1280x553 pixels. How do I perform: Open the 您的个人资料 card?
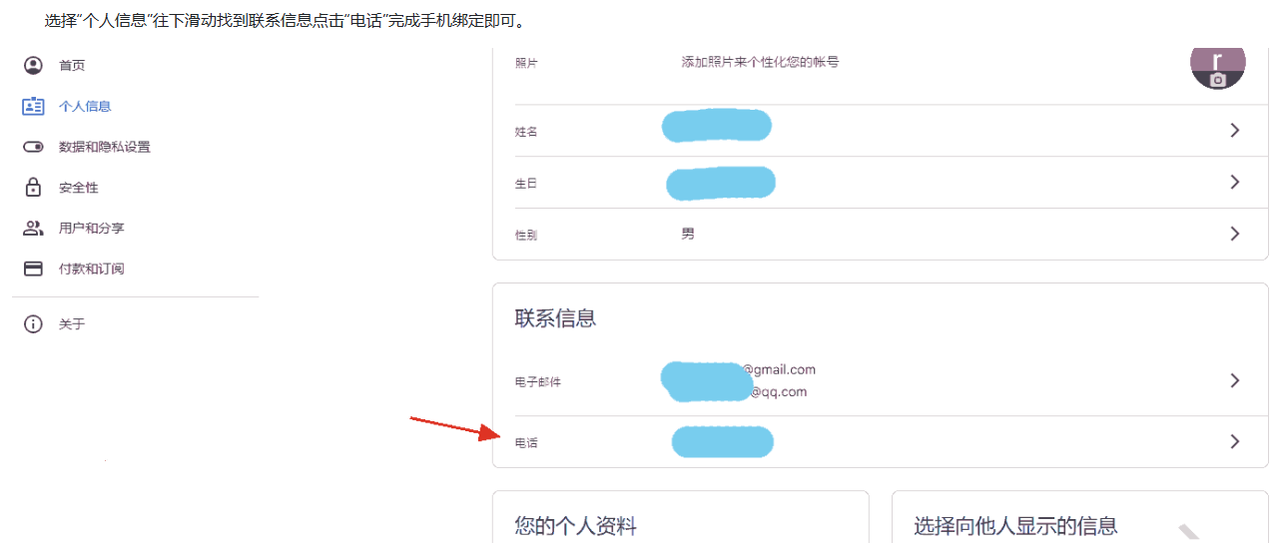coord(576,526)
